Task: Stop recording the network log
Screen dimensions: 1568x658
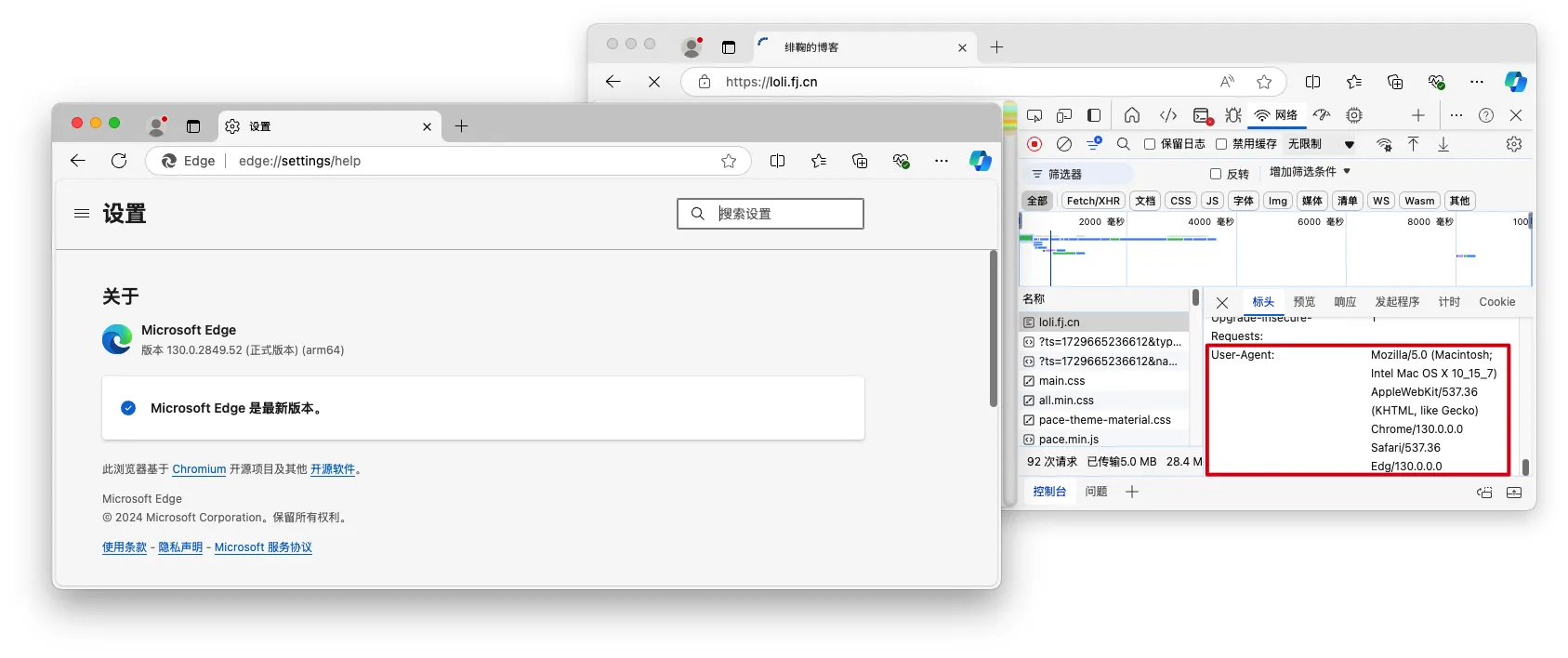Action: click(x=1034, y=144)
